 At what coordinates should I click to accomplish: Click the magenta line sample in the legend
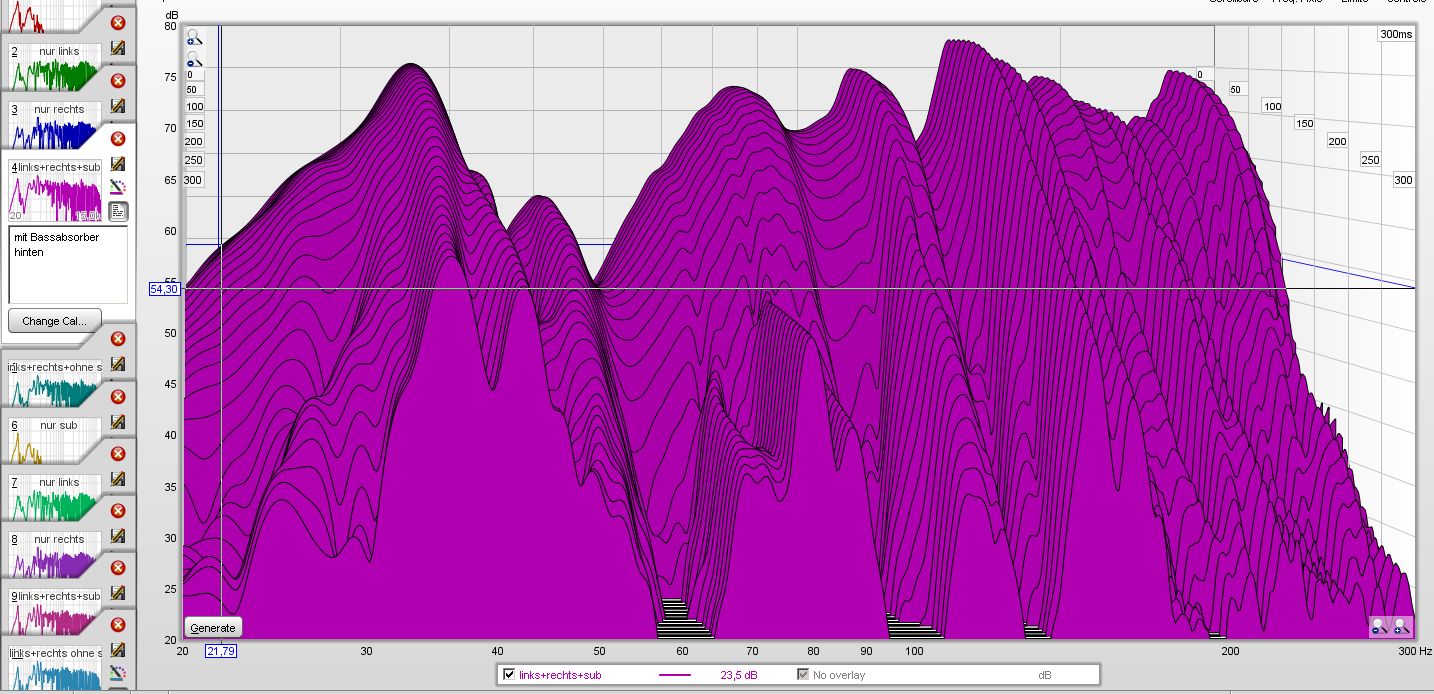[x=675, y=675]
